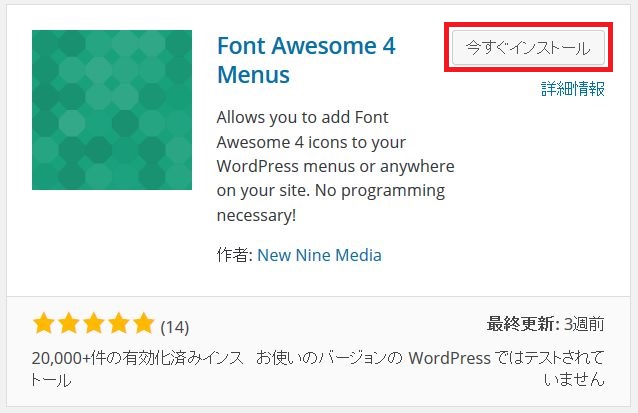Image resolution: width=638 pixels, height=413 pixels.
Task: Click the 最終更新 label
Action: tap(522, 324)
